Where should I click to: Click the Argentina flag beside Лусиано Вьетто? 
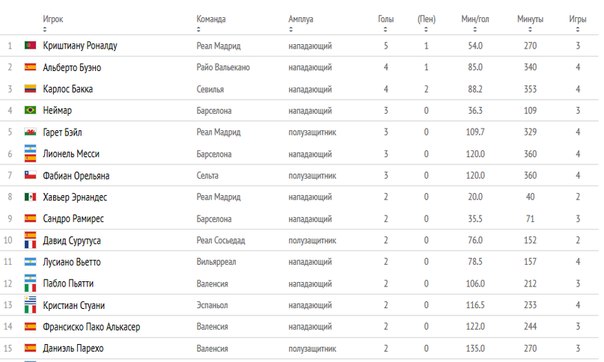click(30, 262)
